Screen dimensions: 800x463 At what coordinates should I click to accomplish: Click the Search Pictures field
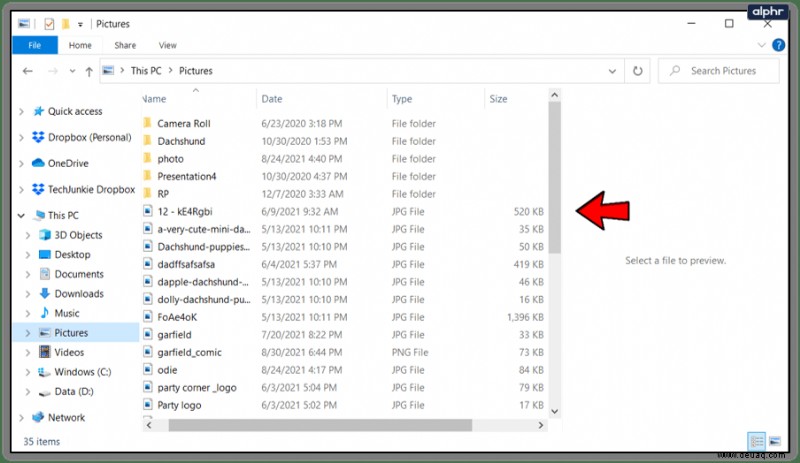tap(719, 71)
